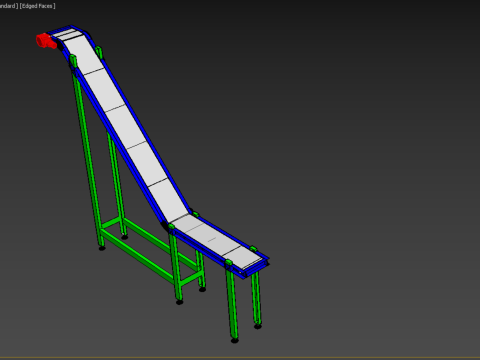Open the [Edged Faces] viewport shading menu
The width and height of the screenshot is (480, 360).
click(37, 6)
